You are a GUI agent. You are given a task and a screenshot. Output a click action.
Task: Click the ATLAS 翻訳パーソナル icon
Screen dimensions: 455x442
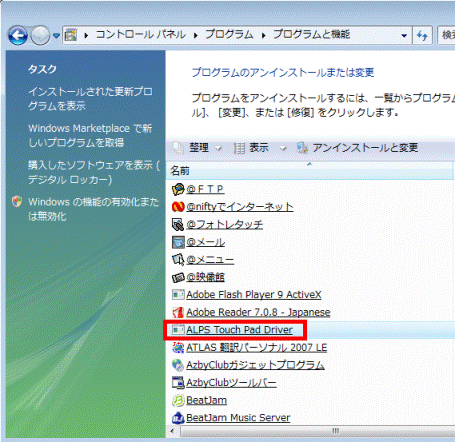[178, 348]
